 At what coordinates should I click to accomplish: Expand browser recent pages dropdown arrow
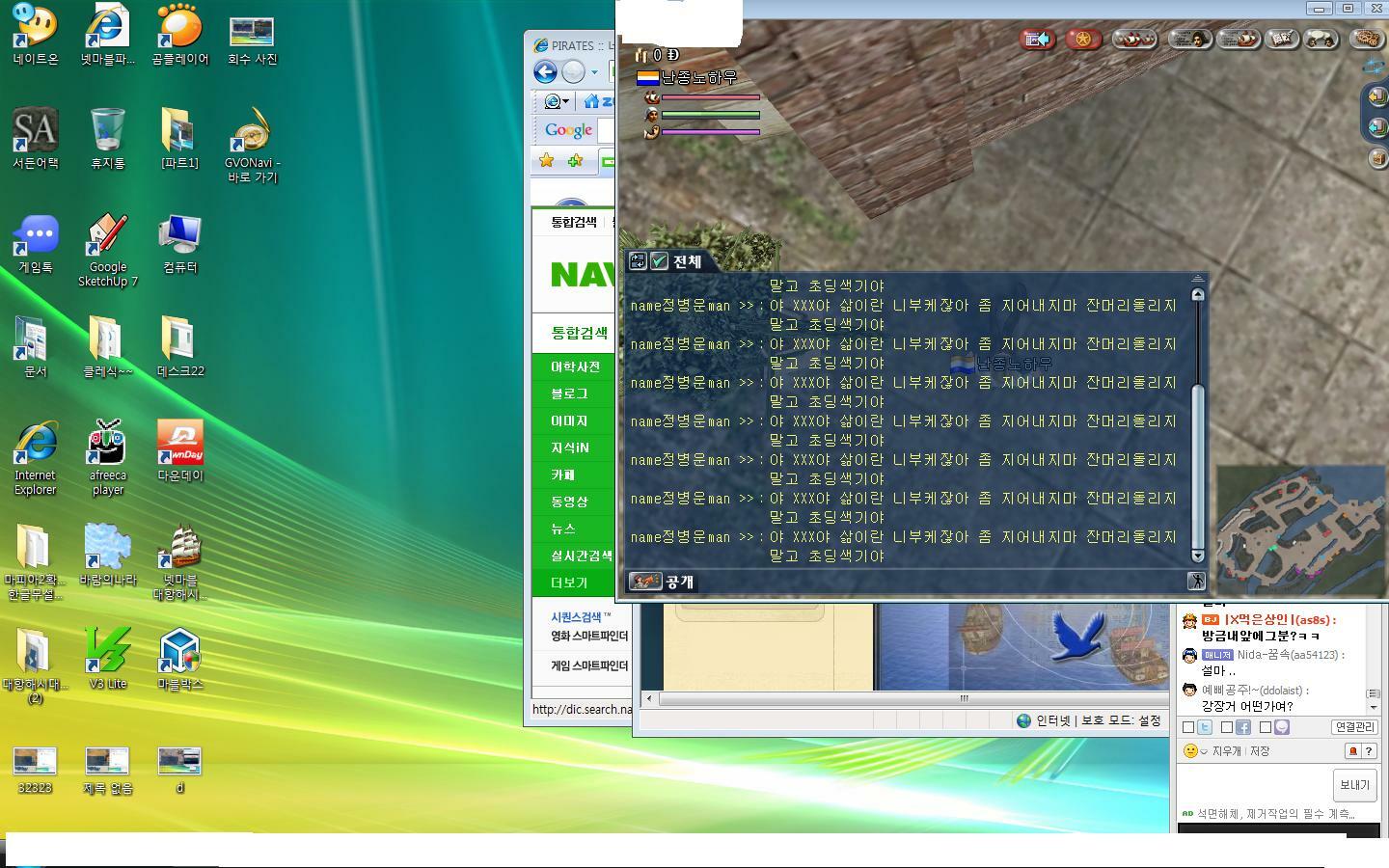(x=594, y=72)
